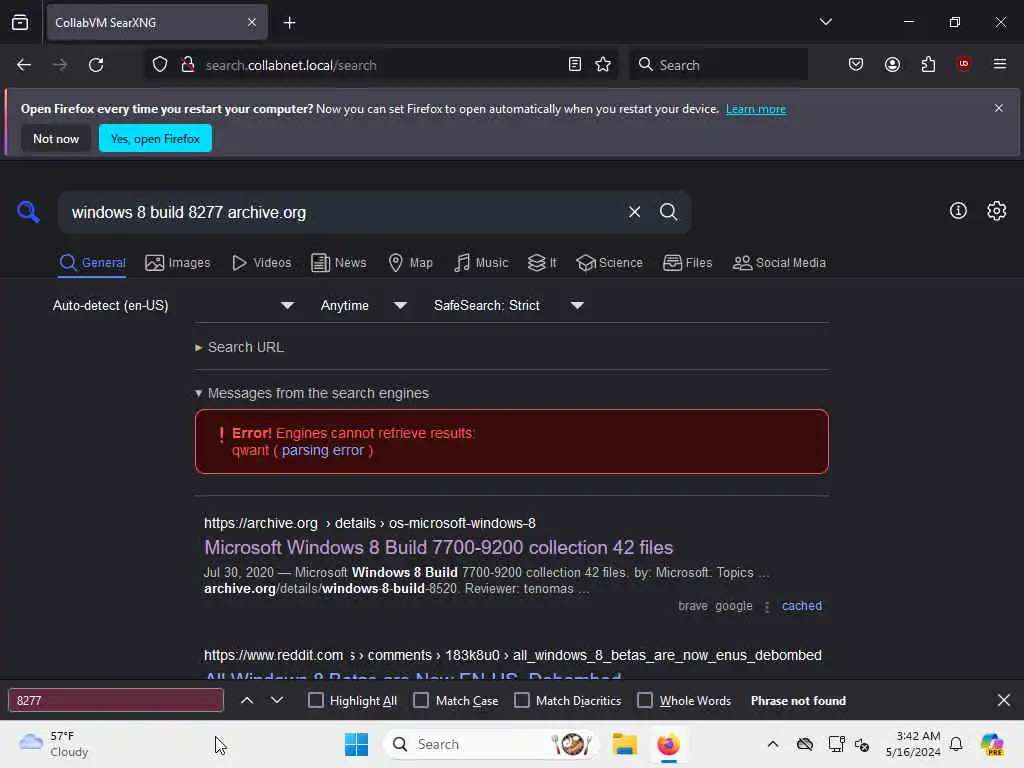Open the parsing error link
The height and width of the screenshot is (768, 1024).
323,451
